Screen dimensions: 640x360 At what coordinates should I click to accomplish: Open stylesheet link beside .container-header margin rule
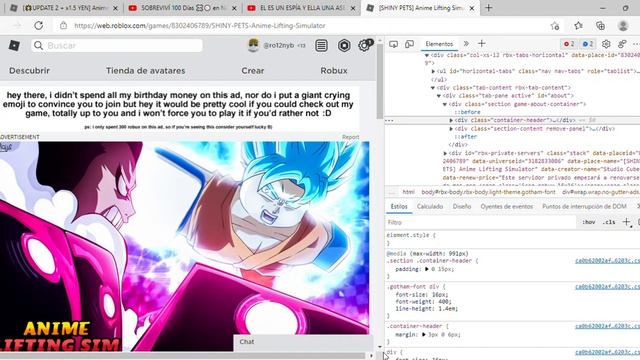pos(607,326)
